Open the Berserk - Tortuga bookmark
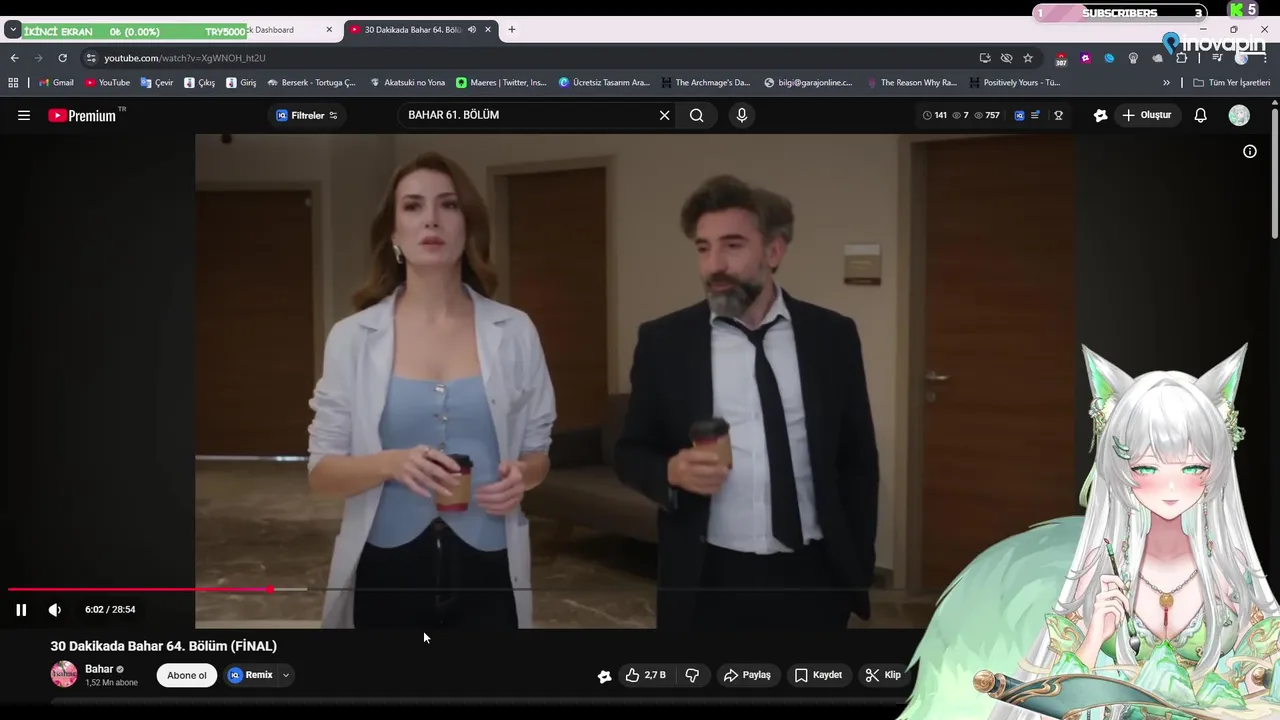This screenshot has width=1280, height=720. pyautogui.click(x=311, y=83)
